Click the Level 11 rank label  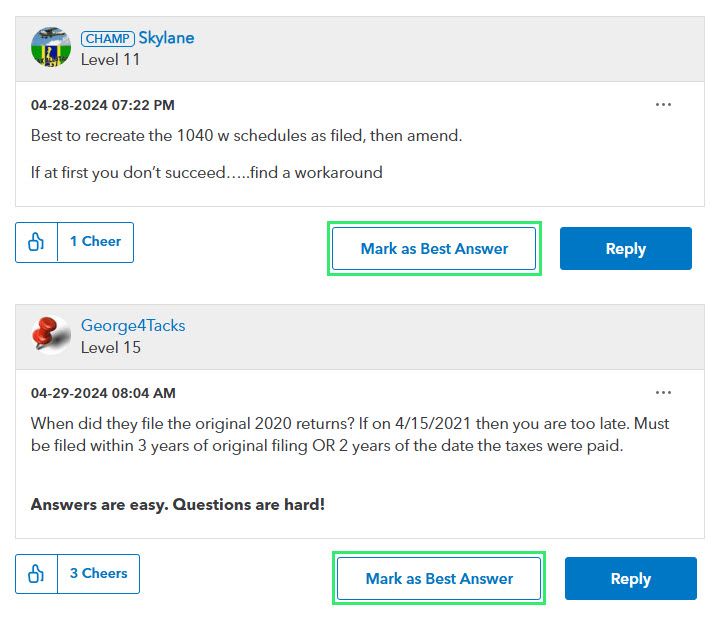[x=111, y=60]
